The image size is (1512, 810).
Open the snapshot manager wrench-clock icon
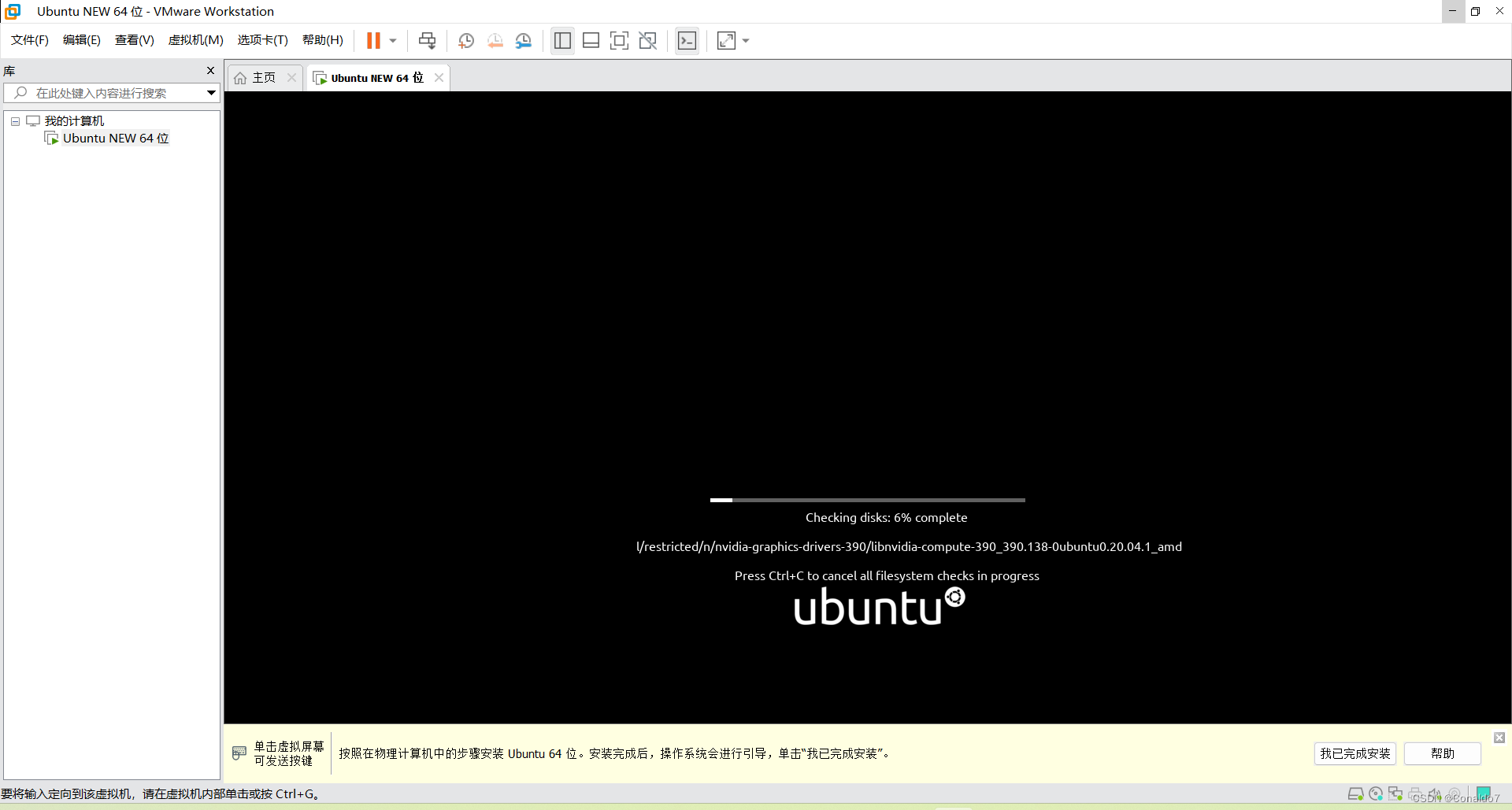pyautogui.click(x=524, y=41)
